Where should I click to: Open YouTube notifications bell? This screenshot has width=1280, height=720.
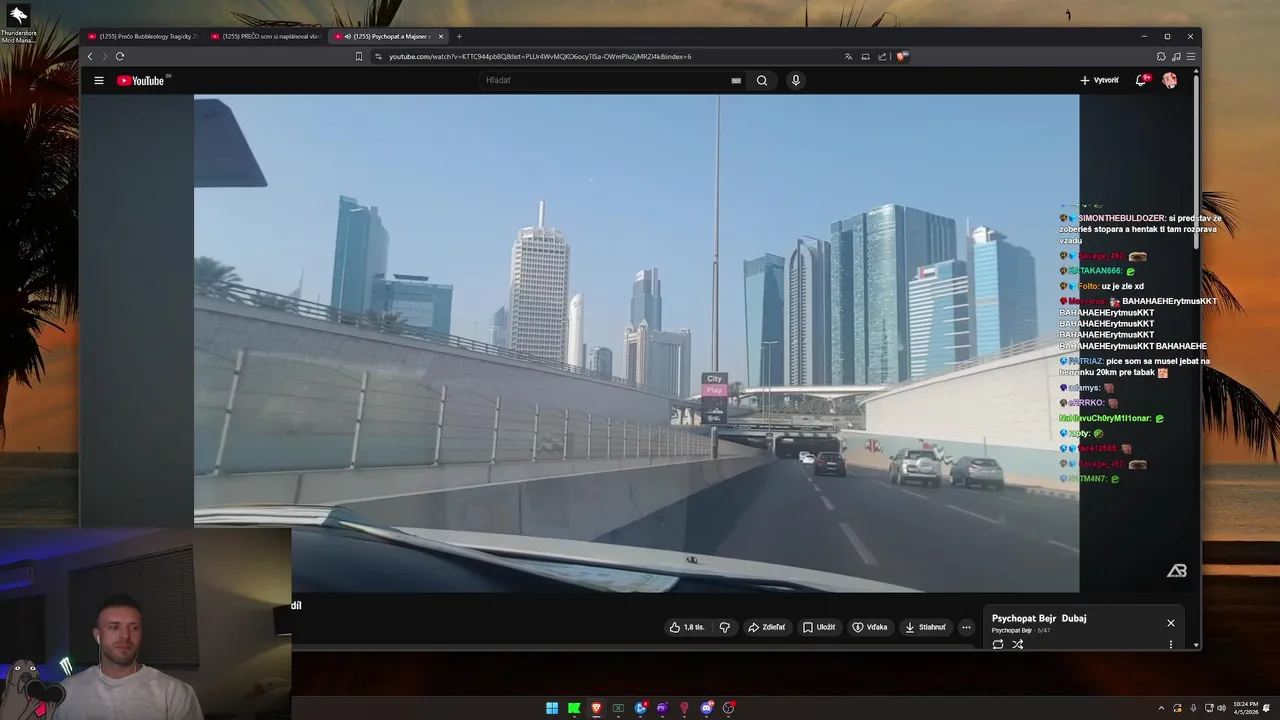tap(1141, 80)
